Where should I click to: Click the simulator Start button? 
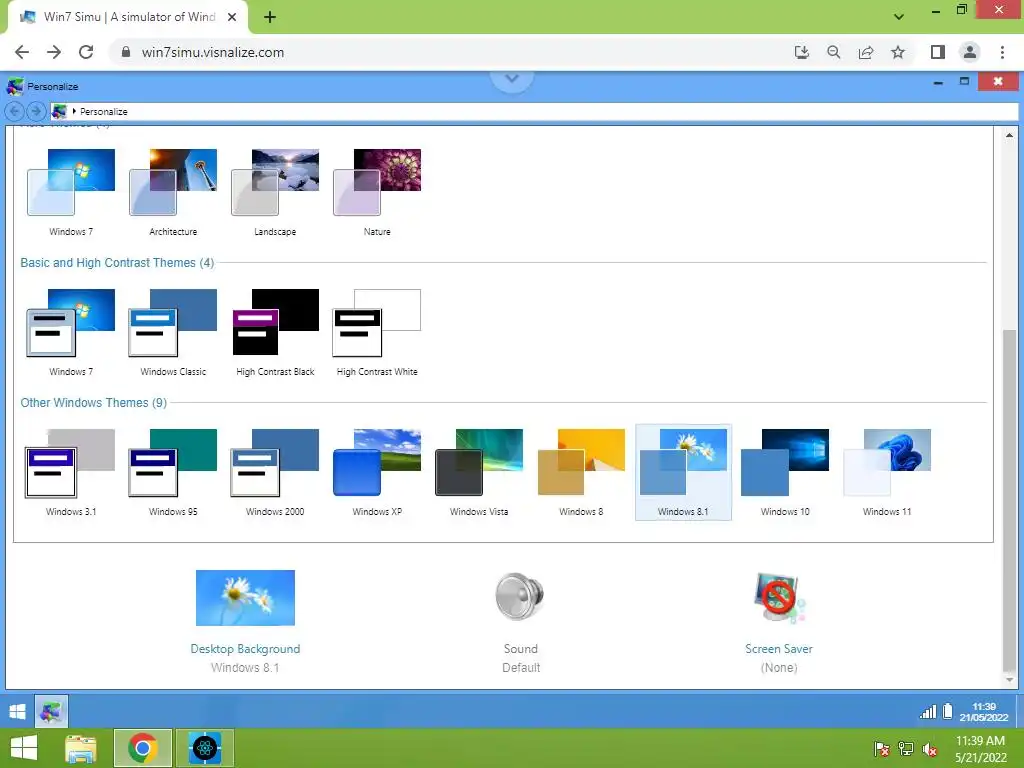(18, 711)
